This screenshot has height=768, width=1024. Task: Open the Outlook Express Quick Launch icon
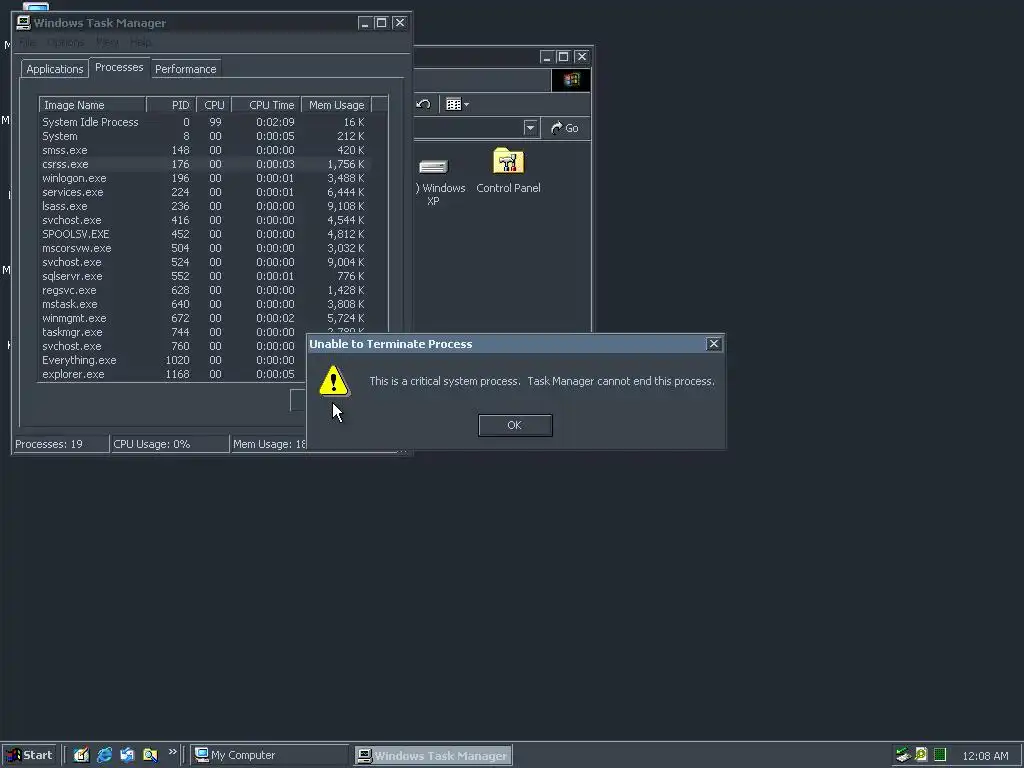(127, 756)
